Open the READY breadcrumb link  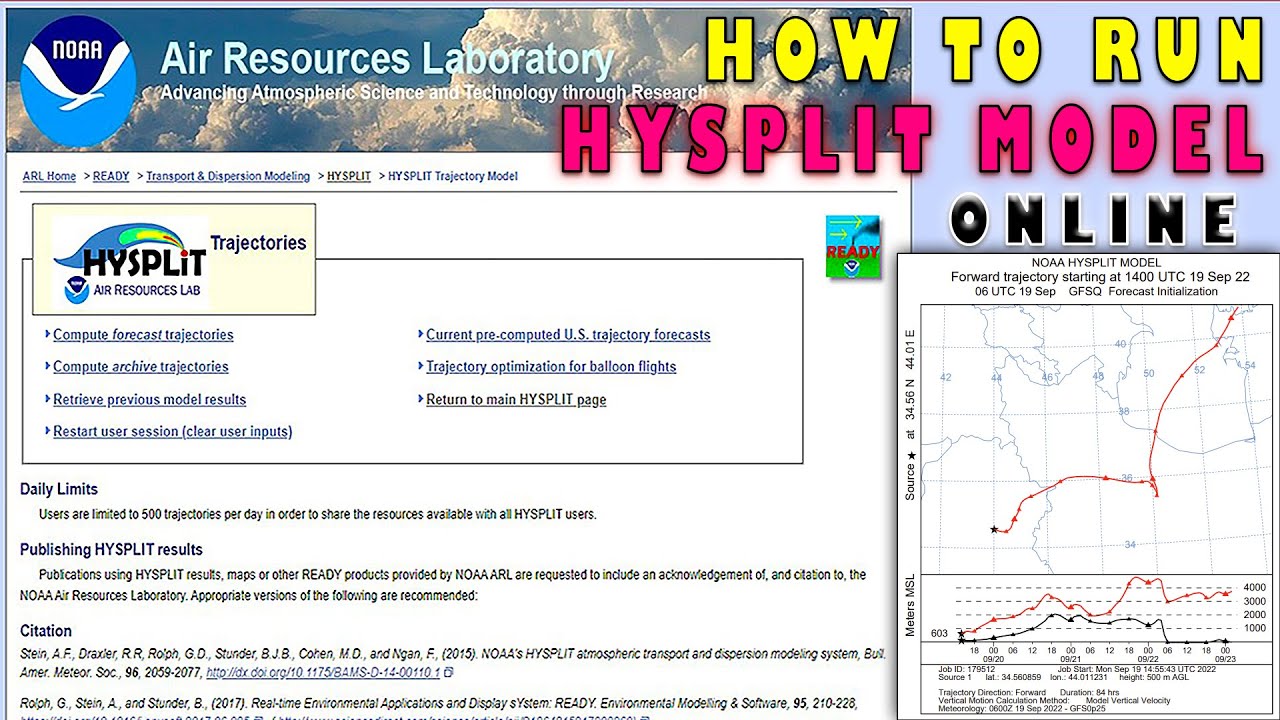pos(111,176)
